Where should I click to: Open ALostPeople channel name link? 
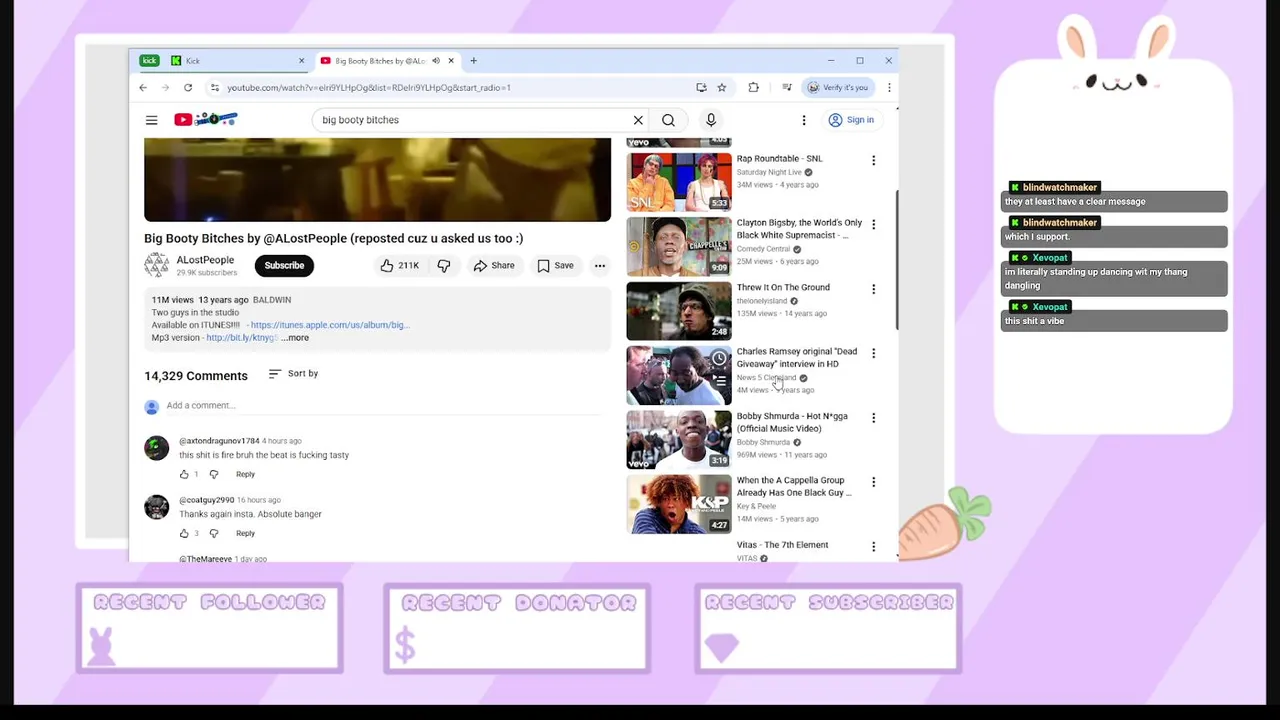[205, 260]
